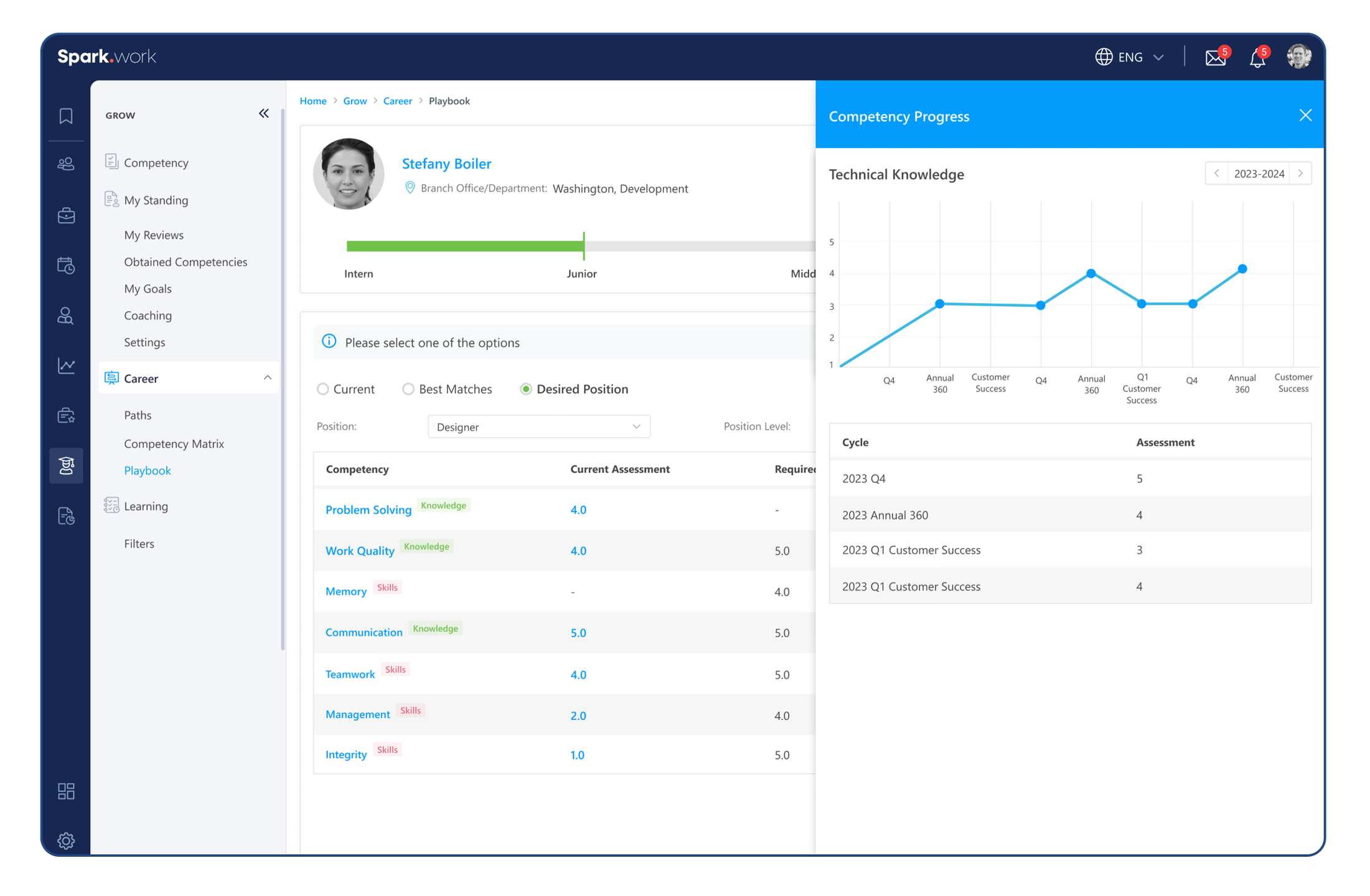The height and width of the screenshot is (896, 1370).
Task: Click the analytics chart icon in sidebar
Action: [x=66, y=366]
